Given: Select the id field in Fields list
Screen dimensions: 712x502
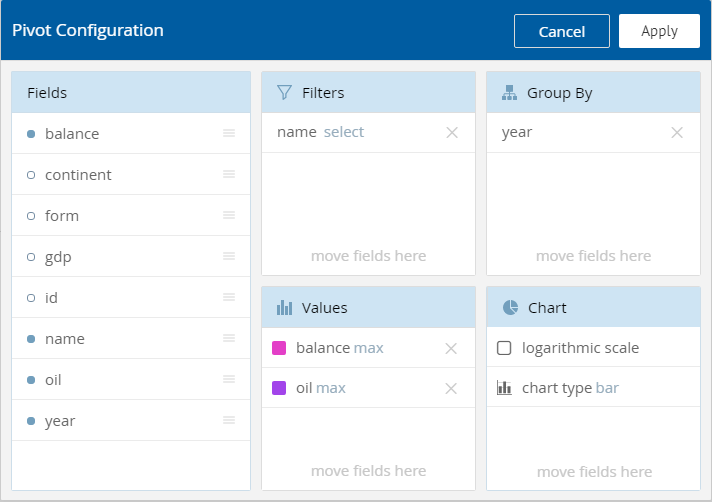Looking at the screenshot, I should (x=131, y=297).
